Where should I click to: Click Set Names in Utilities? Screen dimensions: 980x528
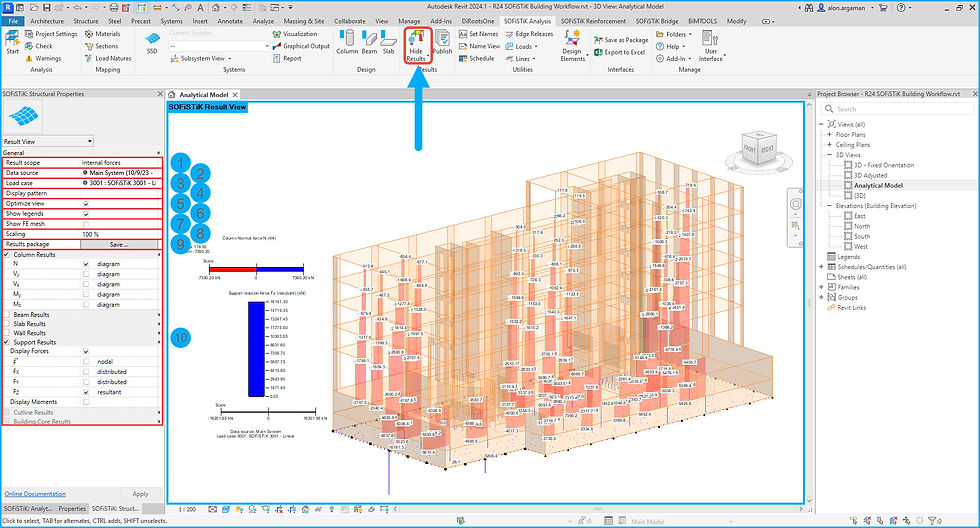[x=479, y=34]
